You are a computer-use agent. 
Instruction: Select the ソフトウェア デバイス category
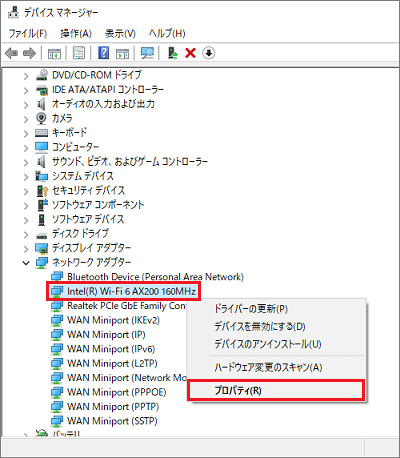coord(88,219)
